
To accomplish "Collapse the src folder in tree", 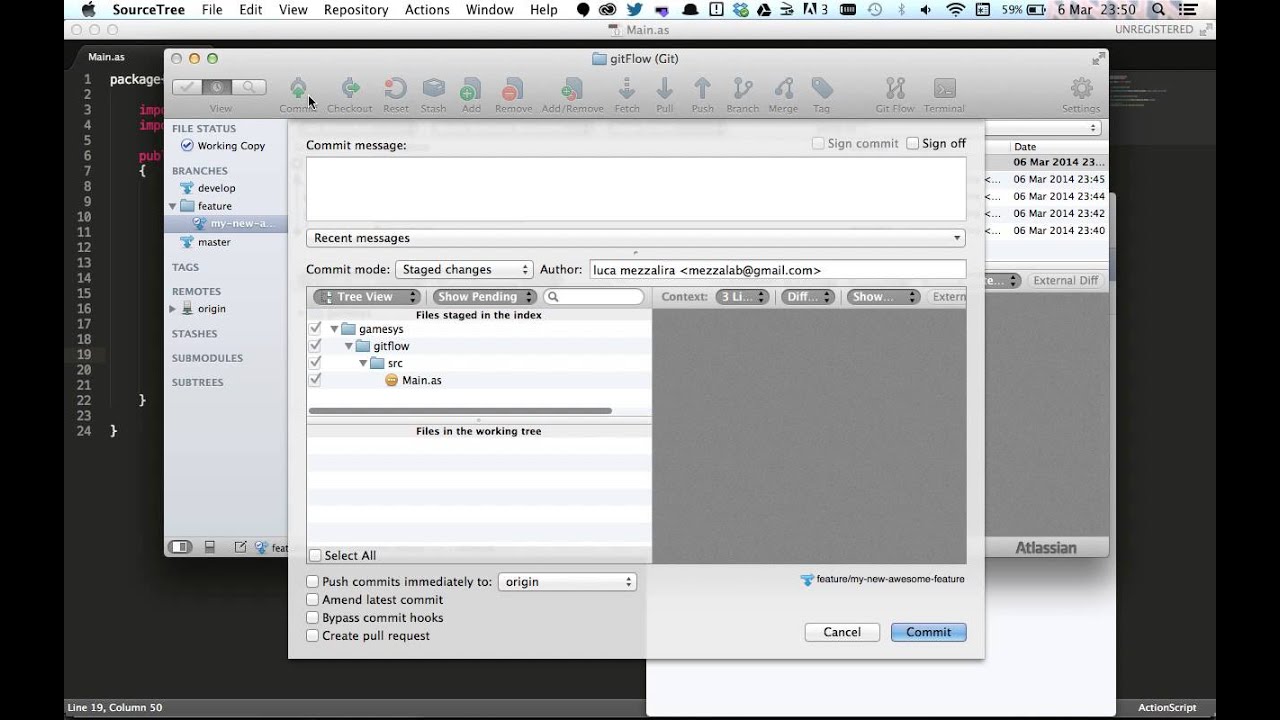I will [x=363, y=363].
